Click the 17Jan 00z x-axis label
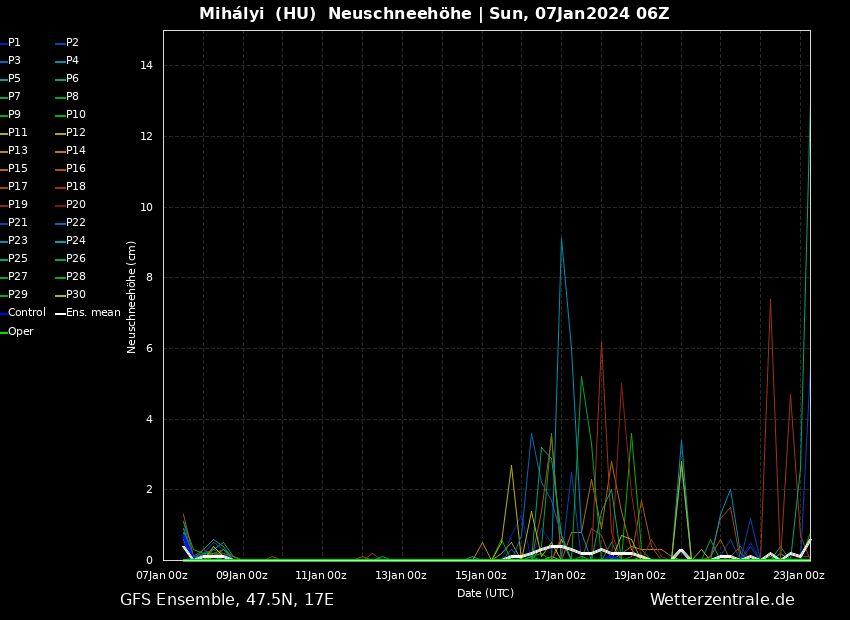Screen dimensions: 850x620 560,576
